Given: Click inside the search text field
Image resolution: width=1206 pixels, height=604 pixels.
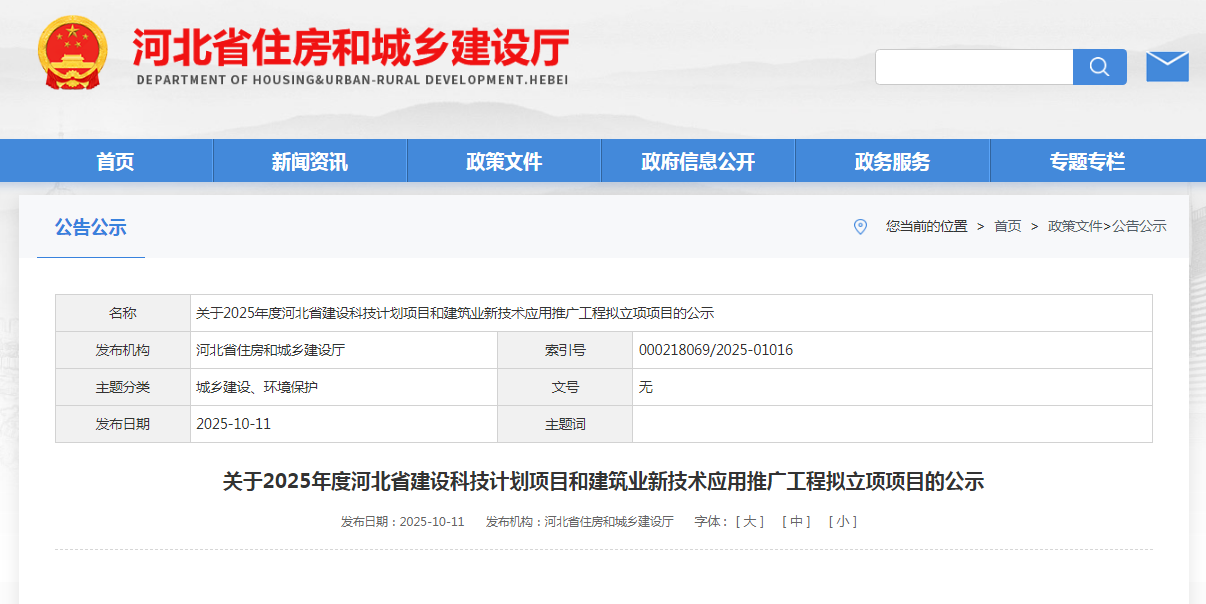Looking at the screenshot, I should pos(974,67).
